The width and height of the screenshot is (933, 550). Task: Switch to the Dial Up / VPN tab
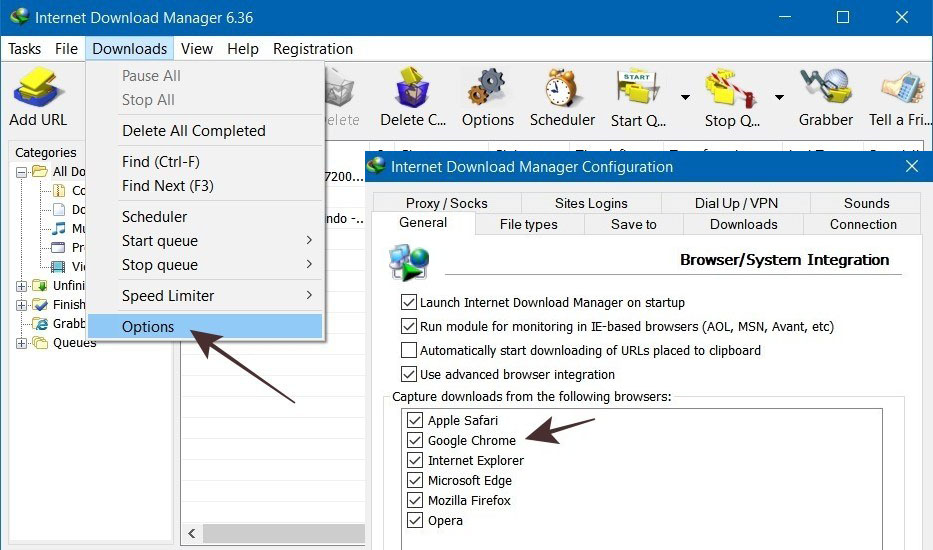pos(736,203)
